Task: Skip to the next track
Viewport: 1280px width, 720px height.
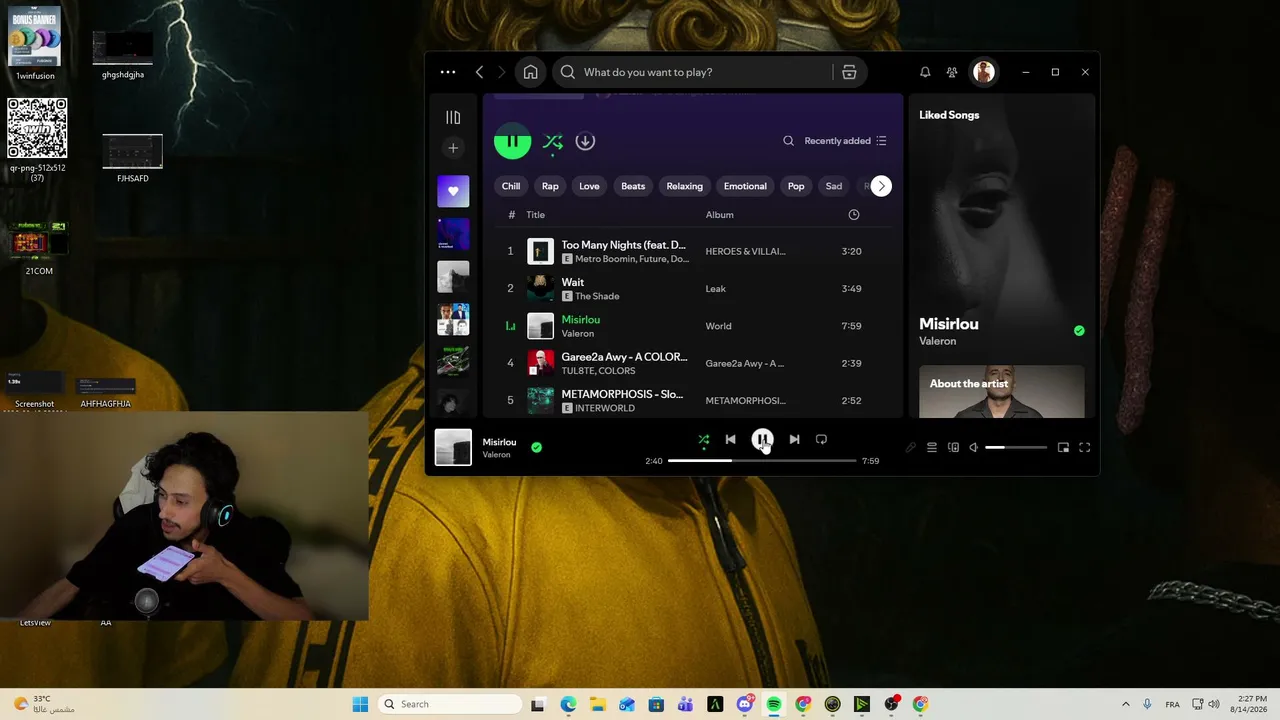Action: (794, 439)
